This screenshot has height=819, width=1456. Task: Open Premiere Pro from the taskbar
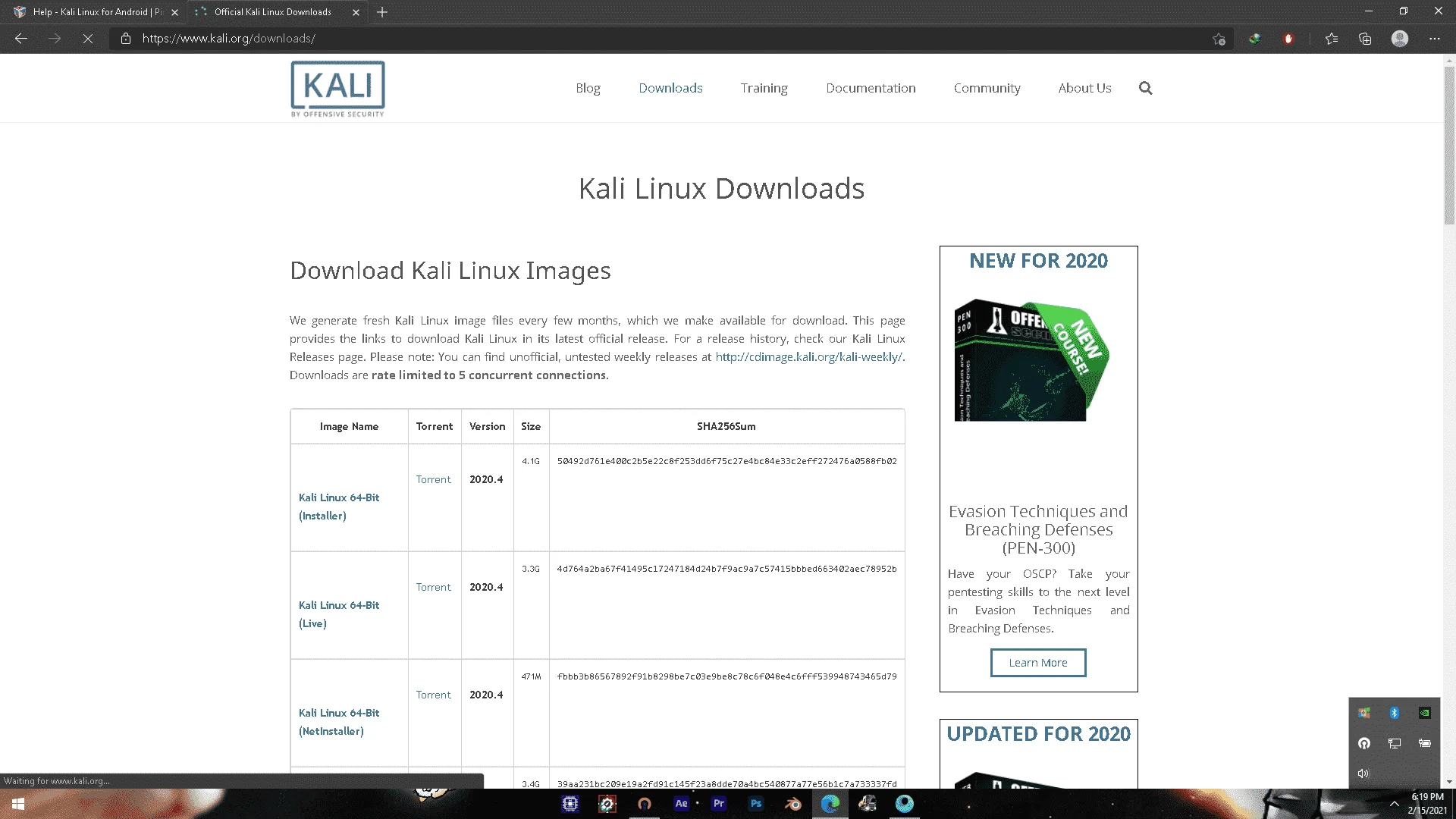pos(719,804)
